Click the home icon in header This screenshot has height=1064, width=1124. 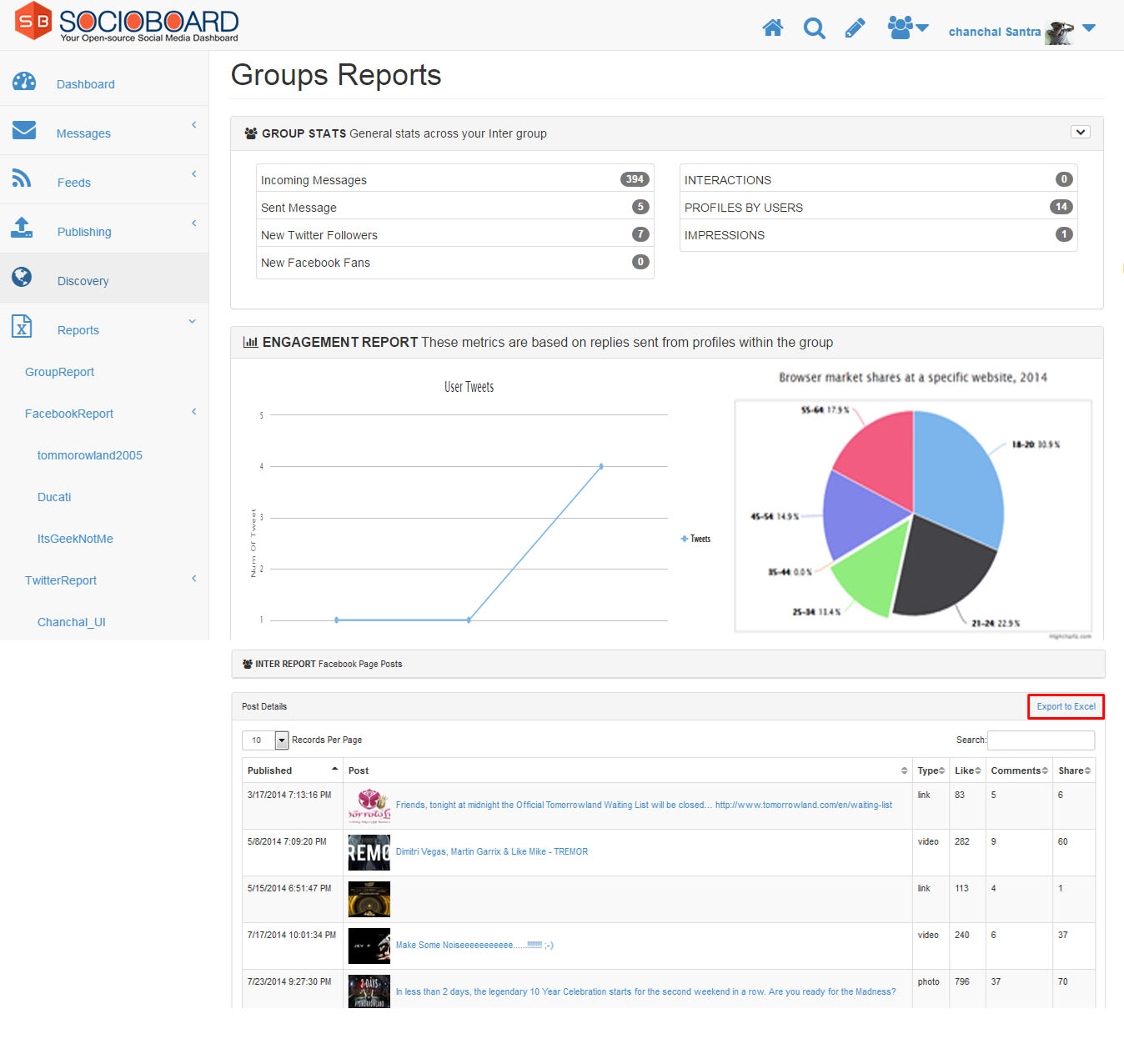click(x=773, y=28)
